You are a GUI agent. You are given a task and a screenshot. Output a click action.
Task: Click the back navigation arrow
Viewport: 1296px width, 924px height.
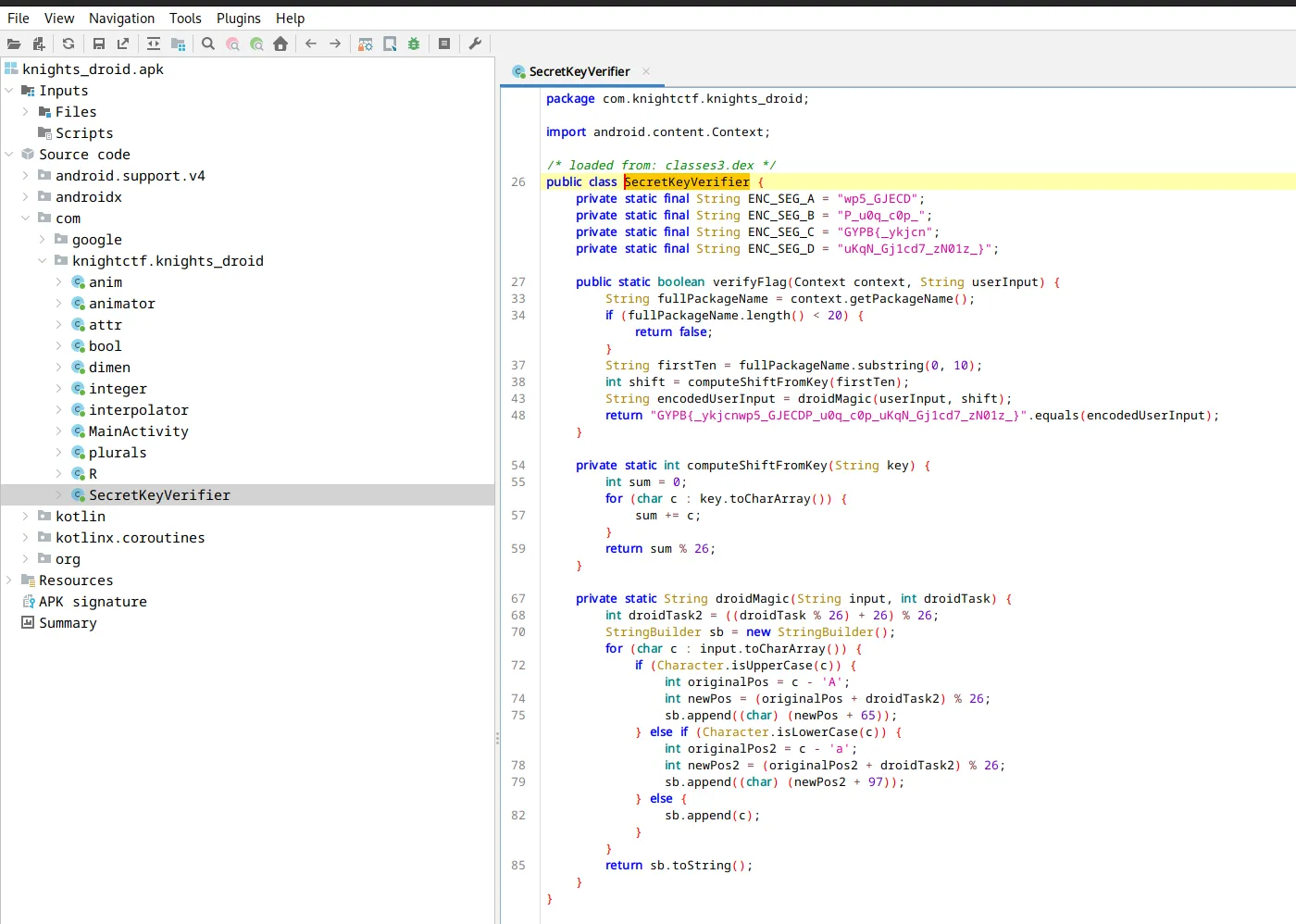click(x=311, y=44)
